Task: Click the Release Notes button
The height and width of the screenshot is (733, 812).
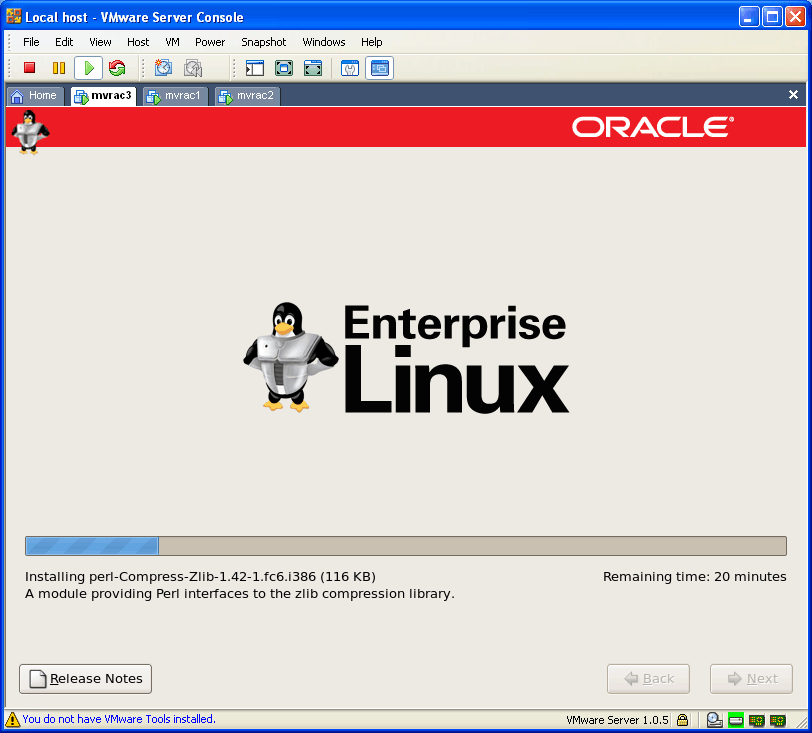Action: (x=86, y=678)
